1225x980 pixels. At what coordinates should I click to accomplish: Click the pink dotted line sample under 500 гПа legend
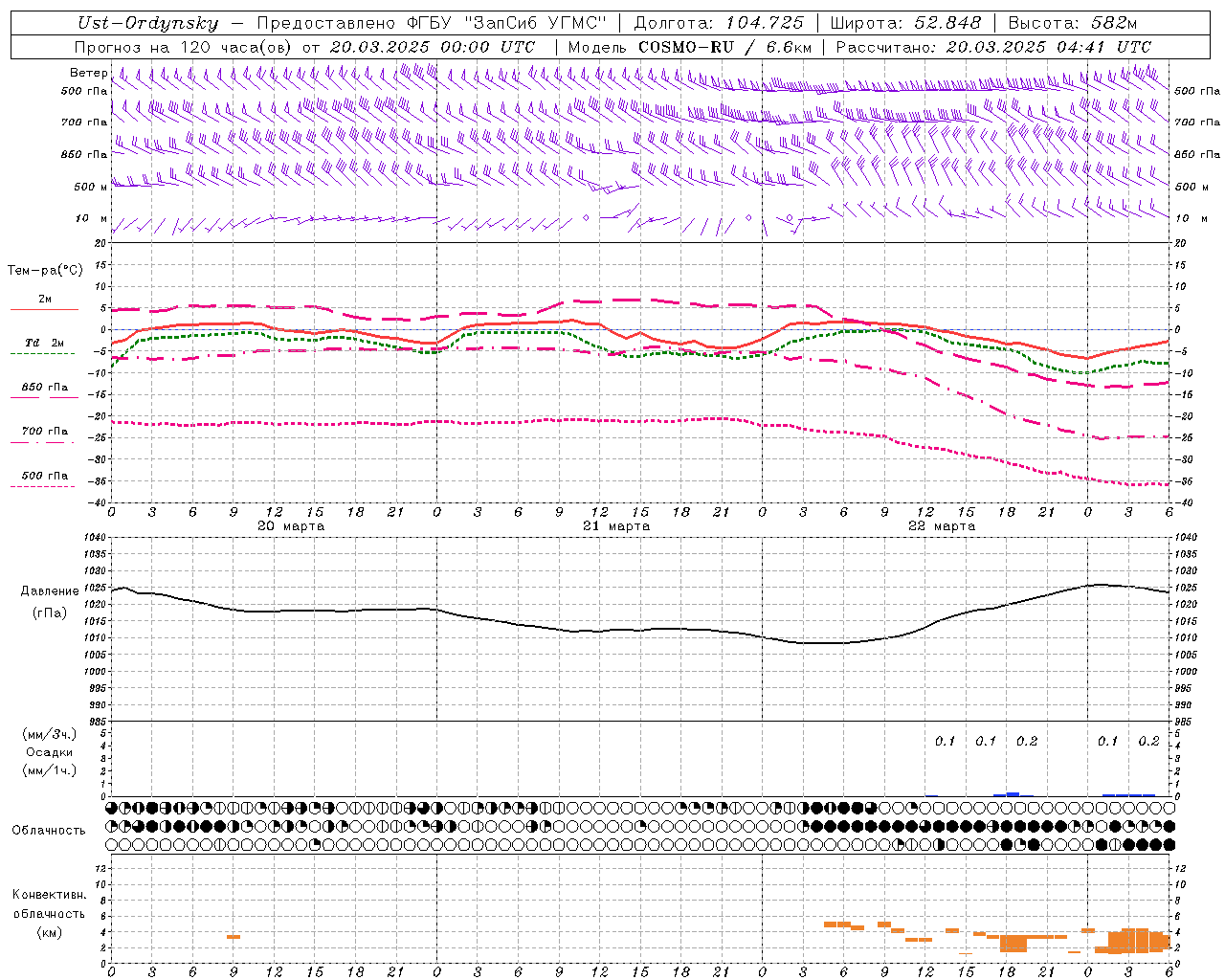click(43, 486)
